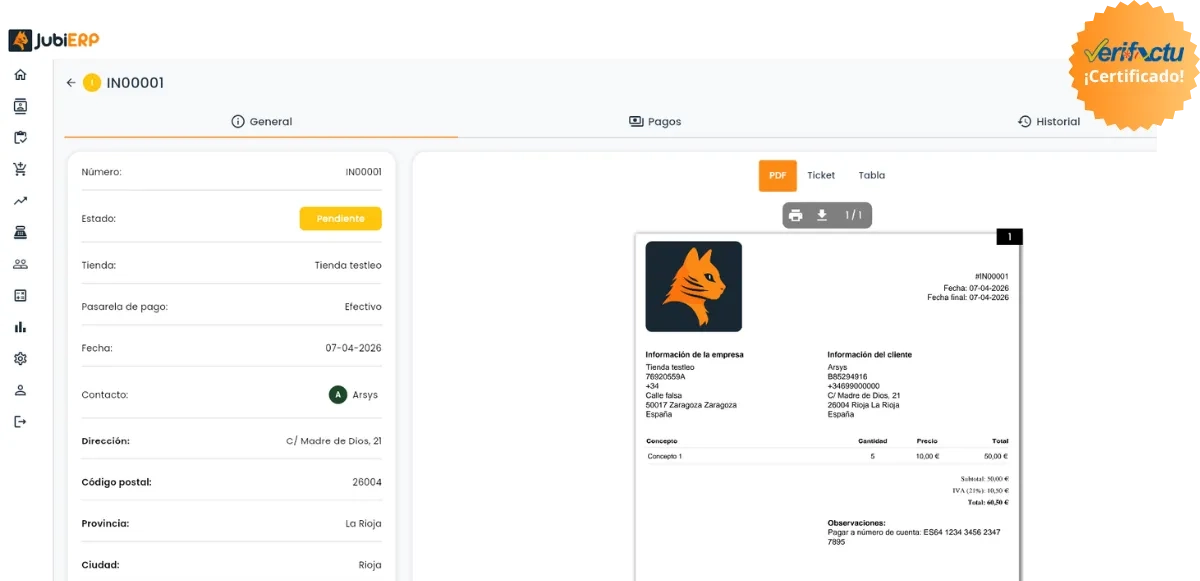
Task: Show the Tabla view of invoice
Action: pyautogui.click(x=871, y=175)
